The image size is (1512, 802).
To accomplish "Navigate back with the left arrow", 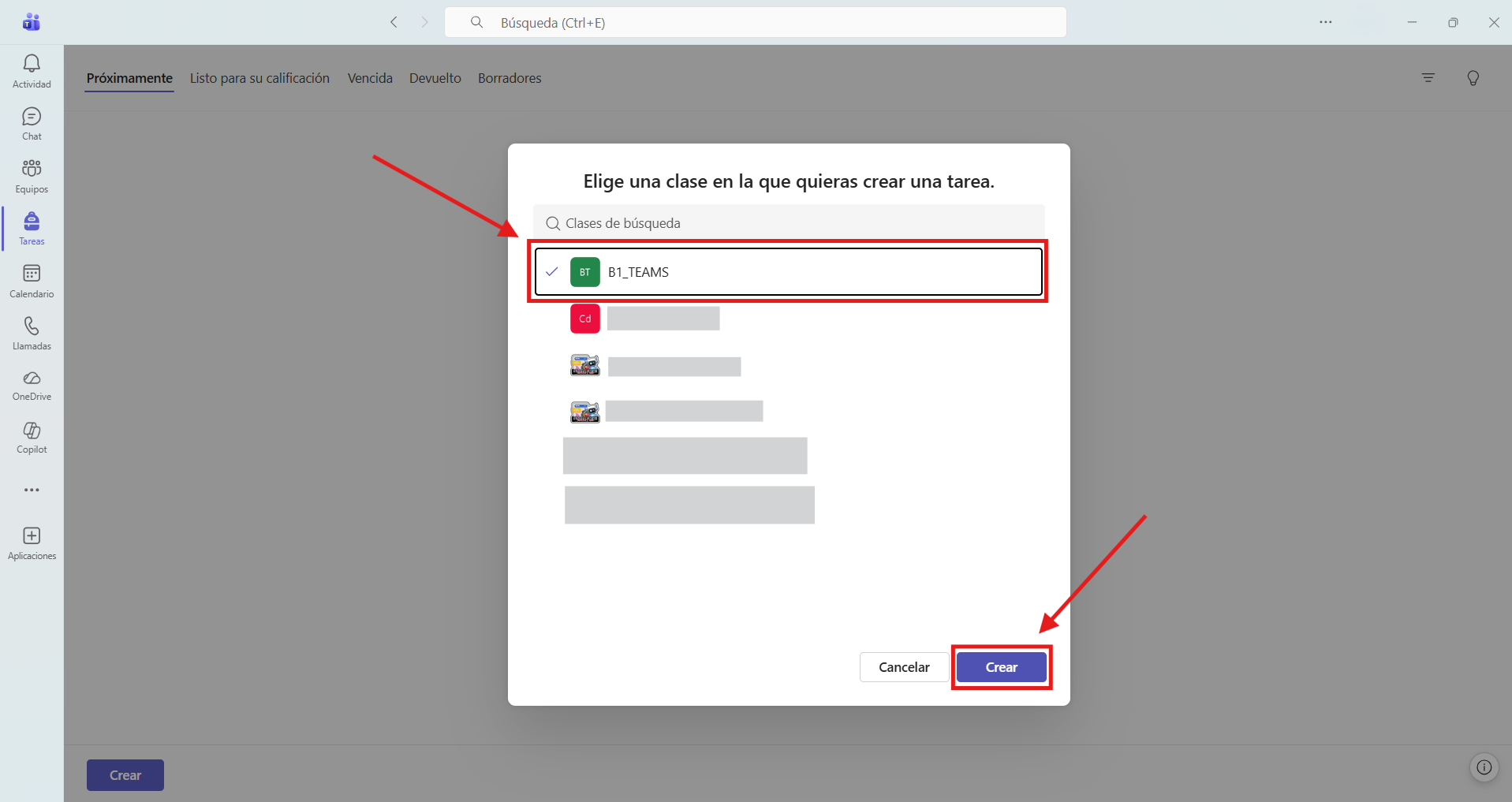I will click(x=394, y=22).
